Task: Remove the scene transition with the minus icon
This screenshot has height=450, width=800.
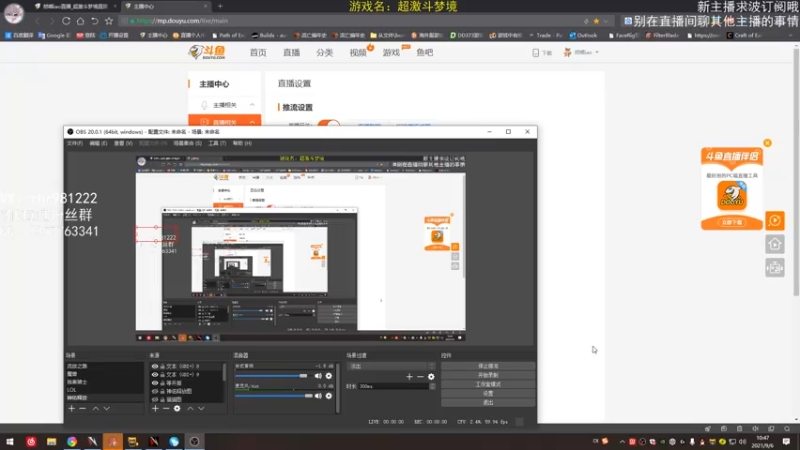Action: click(420, 377)
